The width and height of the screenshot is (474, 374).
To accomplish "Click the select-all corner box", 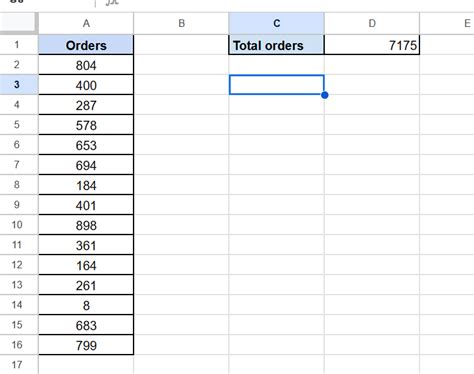I will click(19, 23).
